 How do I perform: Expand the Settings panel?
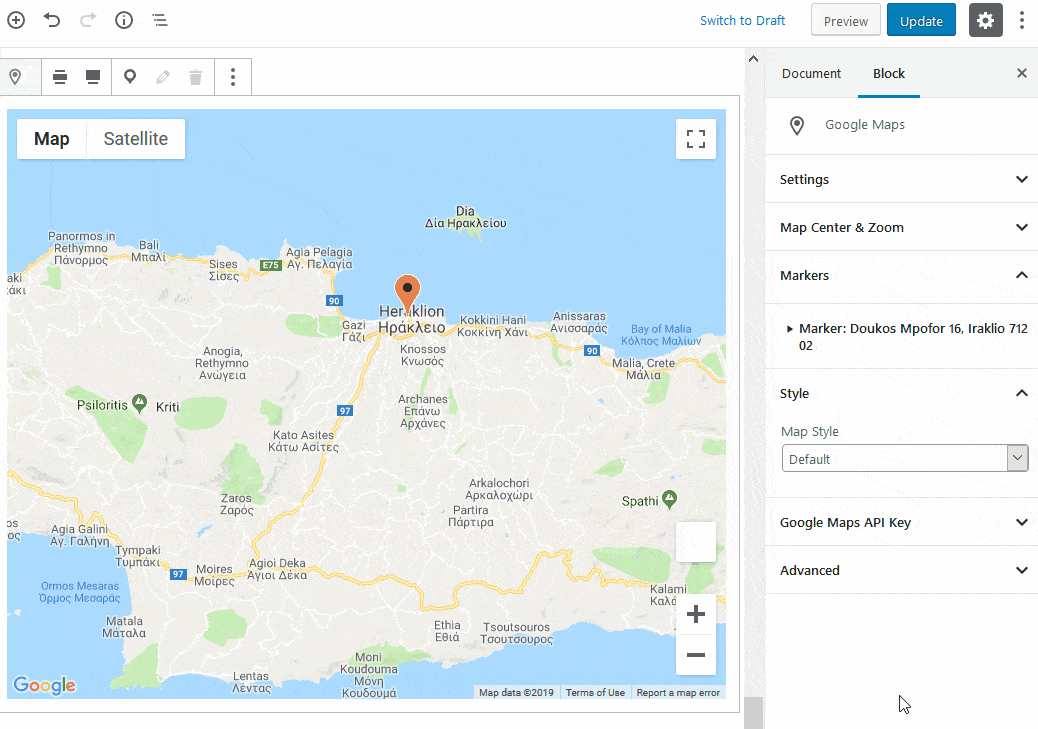tap(902, 179)
